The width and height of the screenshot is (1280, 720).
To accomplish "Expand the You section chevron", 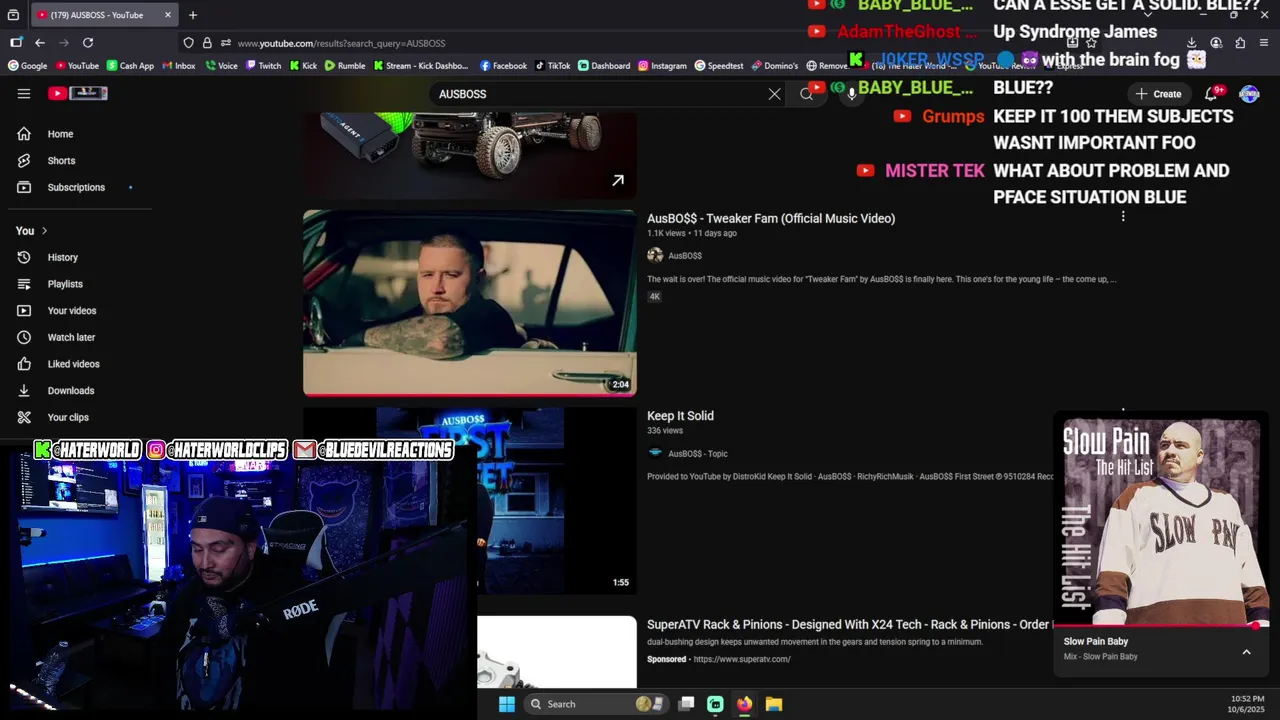I will [x=44, y=231].
